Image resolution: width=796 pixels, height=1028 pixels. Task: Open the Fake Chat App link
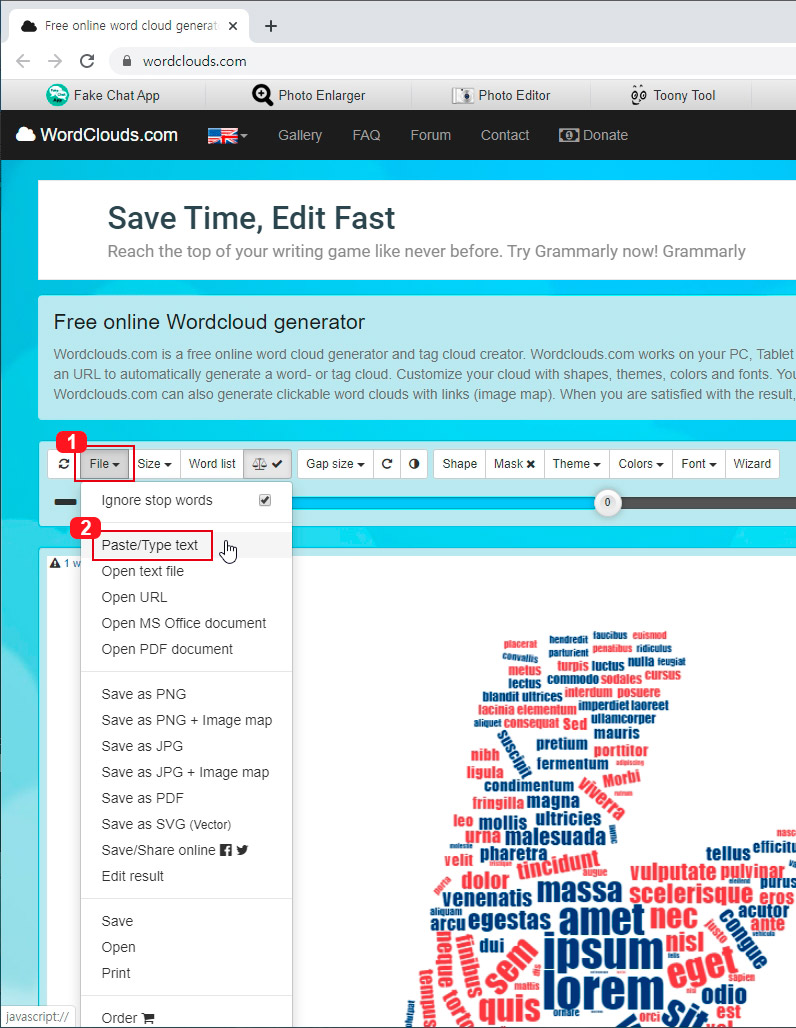[x=104, y=95]
